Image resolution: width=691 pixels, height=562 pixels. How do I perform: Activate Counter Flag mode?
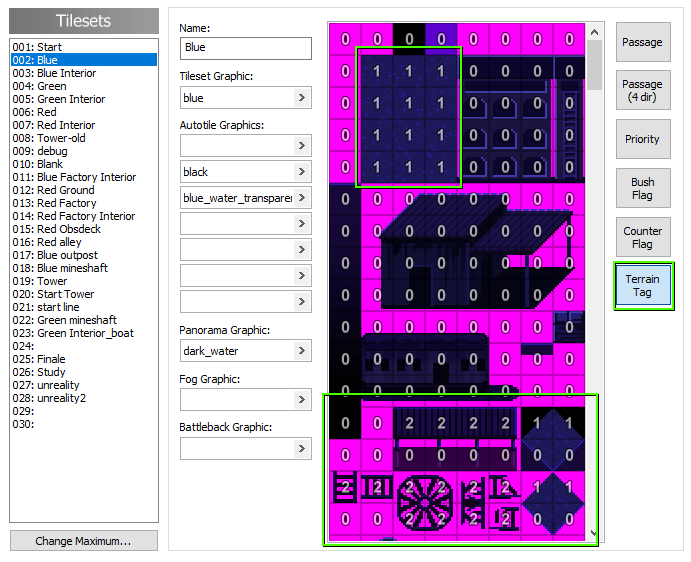click(x=642, y=238)
